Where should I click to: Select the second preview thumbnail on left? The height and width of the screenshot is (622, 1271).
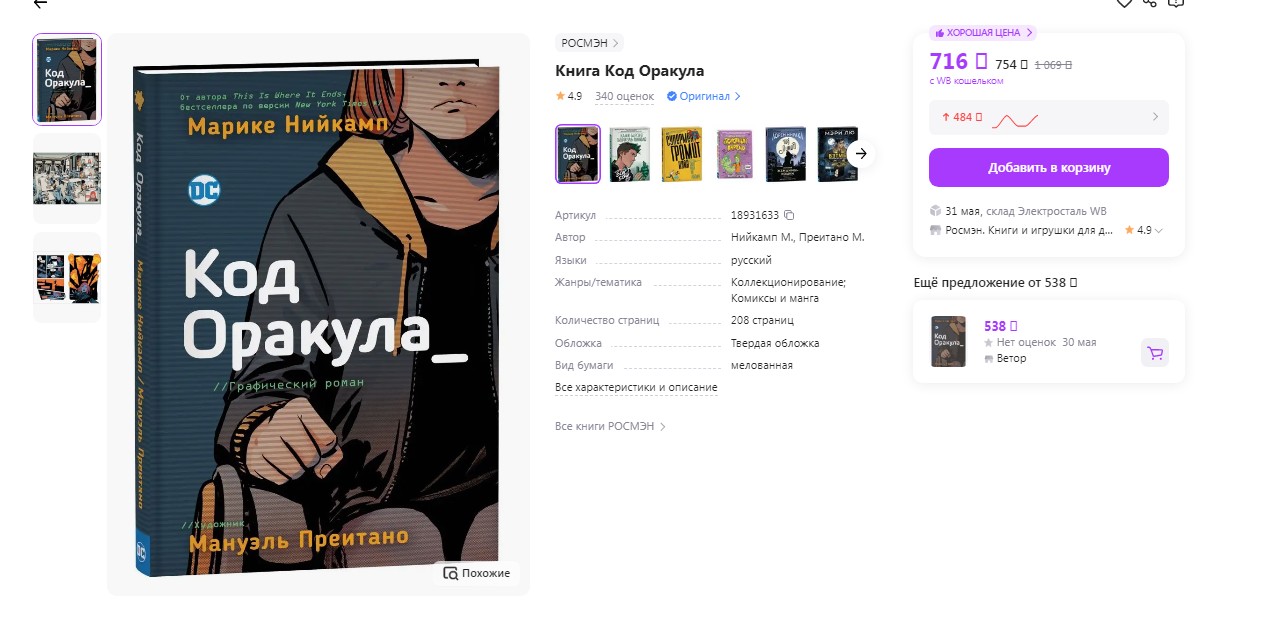pos(67,178)
